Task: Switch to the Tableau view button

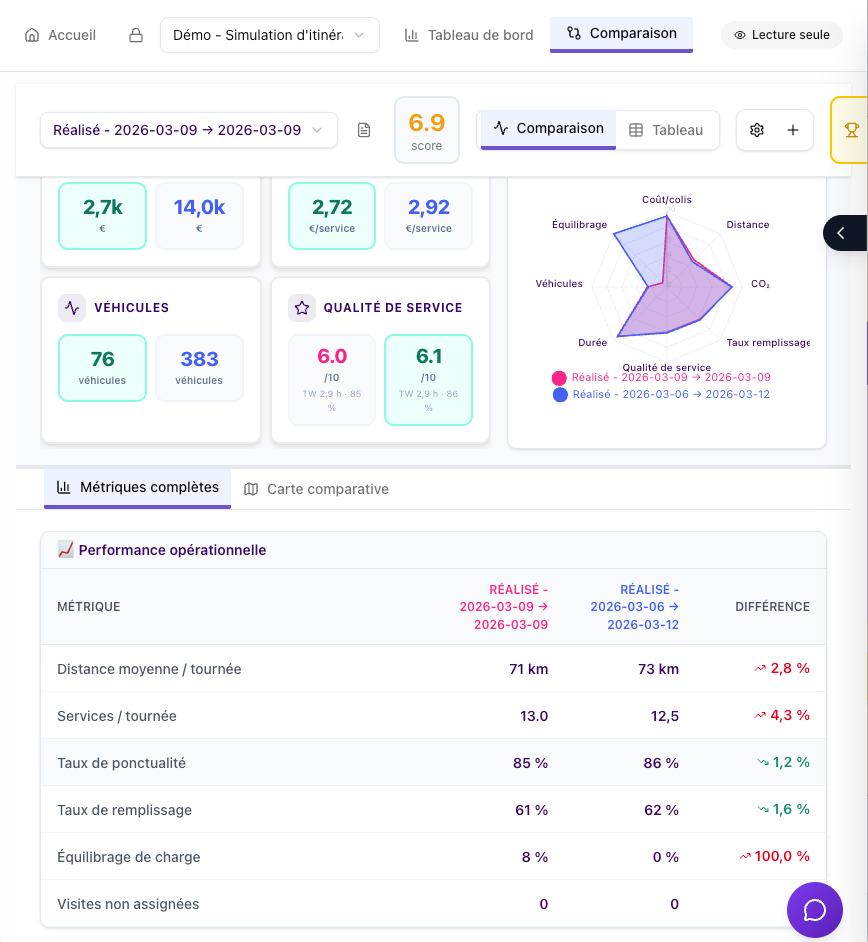Action: (x=666, y=130)
